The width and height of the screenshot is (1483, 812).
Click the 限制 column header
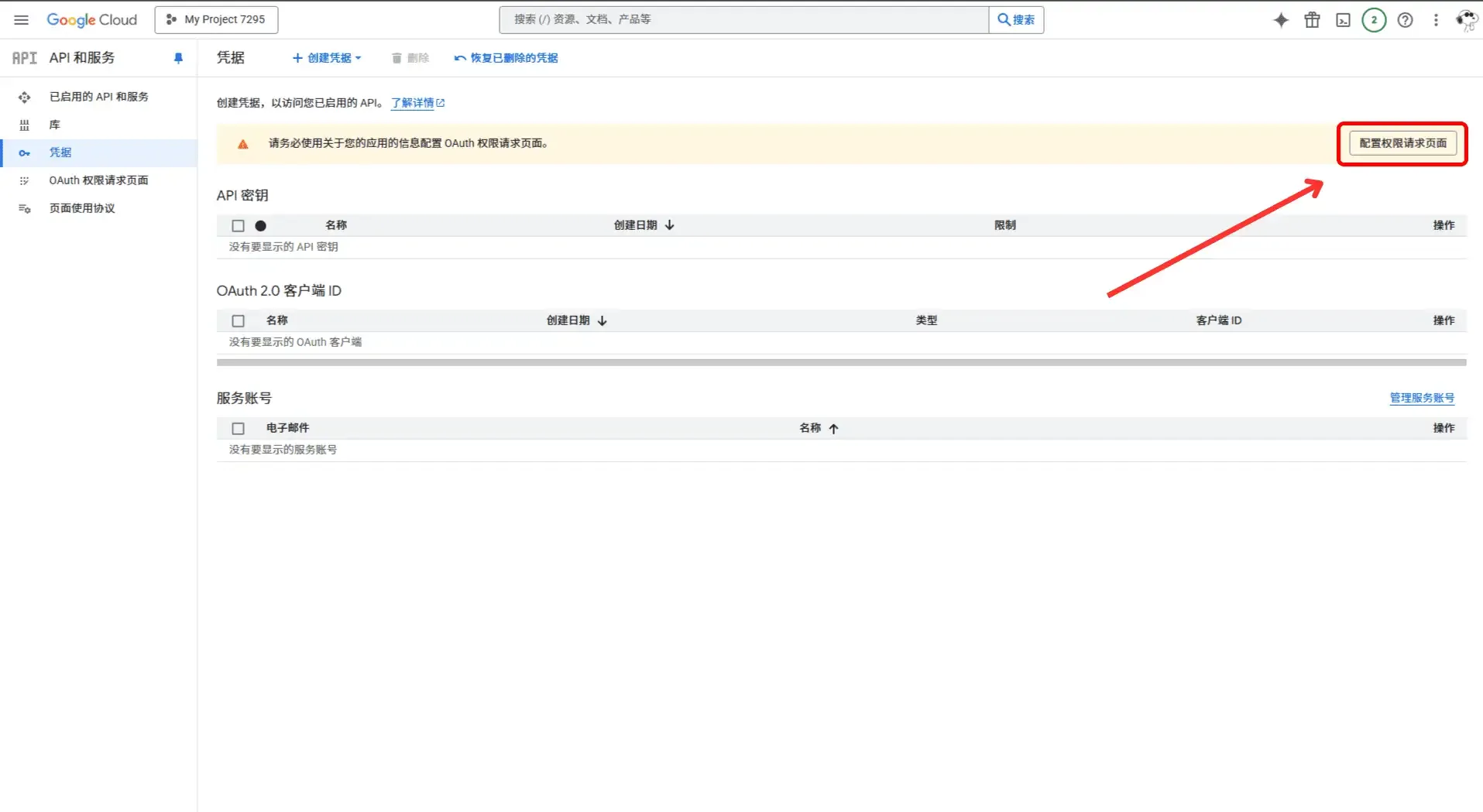1005,225
